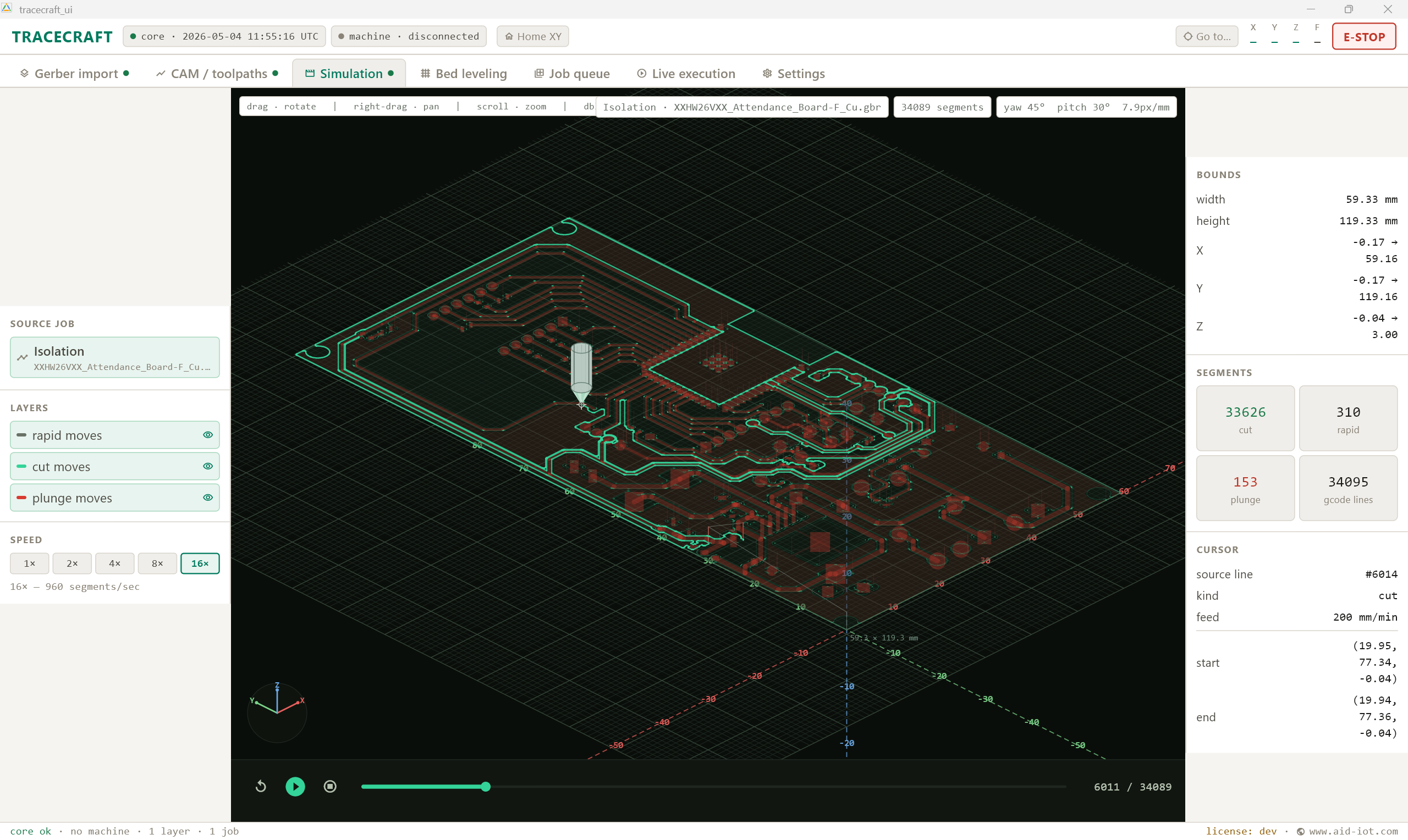
Task: Click the Gerber import layers icon
Action: pos(24,73)
